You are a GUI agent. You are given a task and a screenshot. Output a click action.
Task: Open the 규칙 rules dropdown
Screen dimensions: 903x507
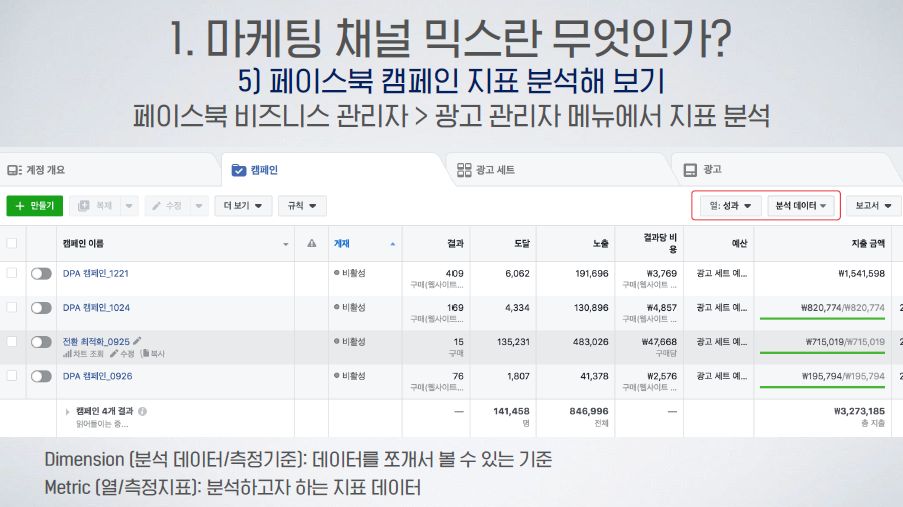302,206
